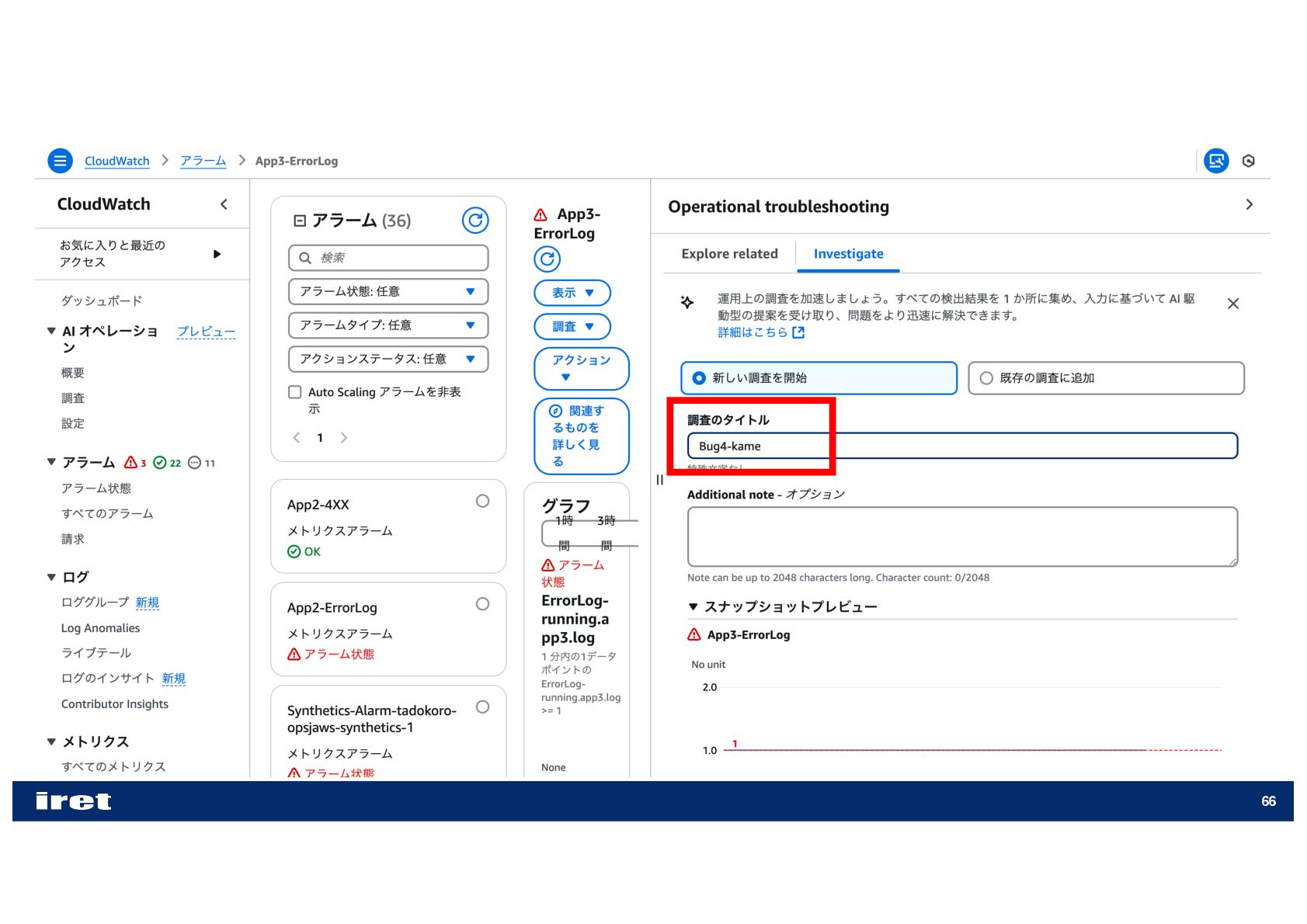This screenshot has height=924, width=1307.
Task: Click the alarm search input field
Action: [x=388, y=258]
